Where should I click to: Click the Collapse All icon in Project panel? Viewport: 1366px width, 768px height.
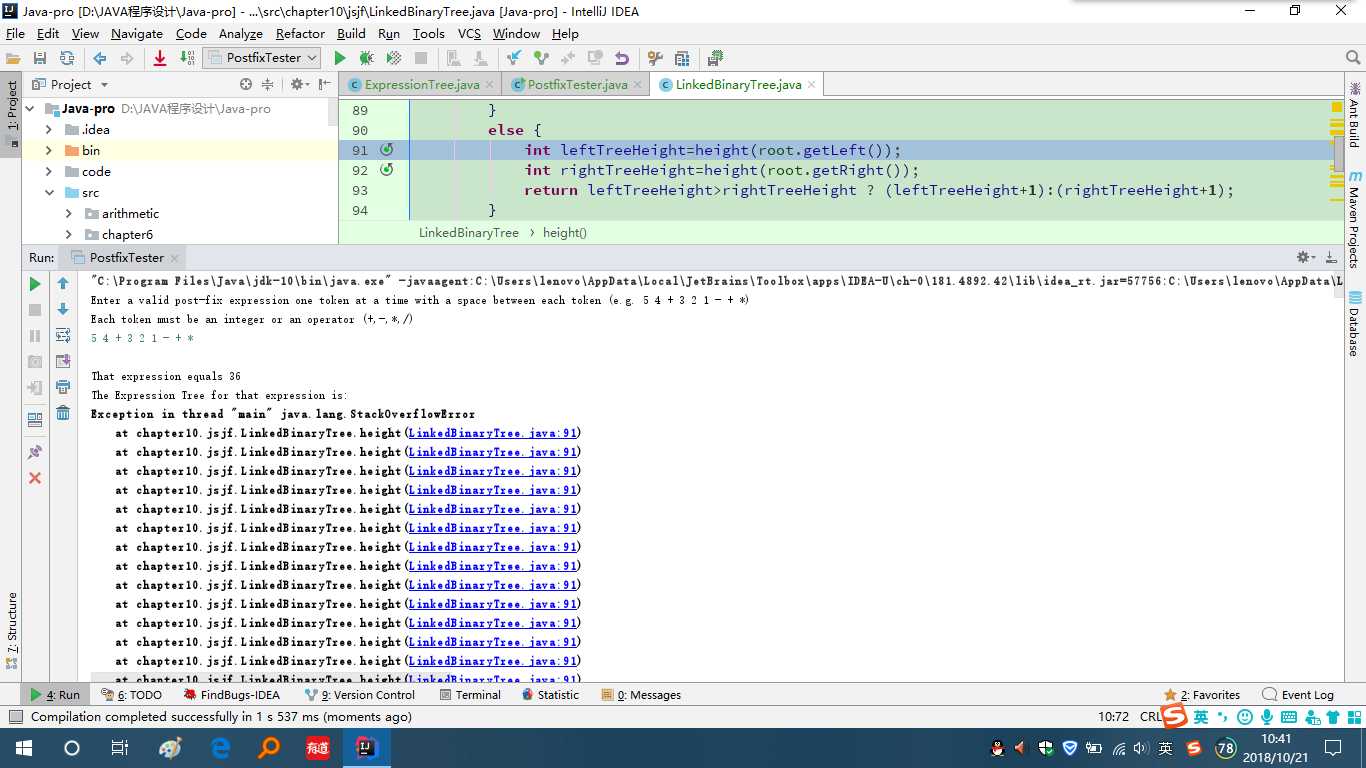tap(267, 85)
